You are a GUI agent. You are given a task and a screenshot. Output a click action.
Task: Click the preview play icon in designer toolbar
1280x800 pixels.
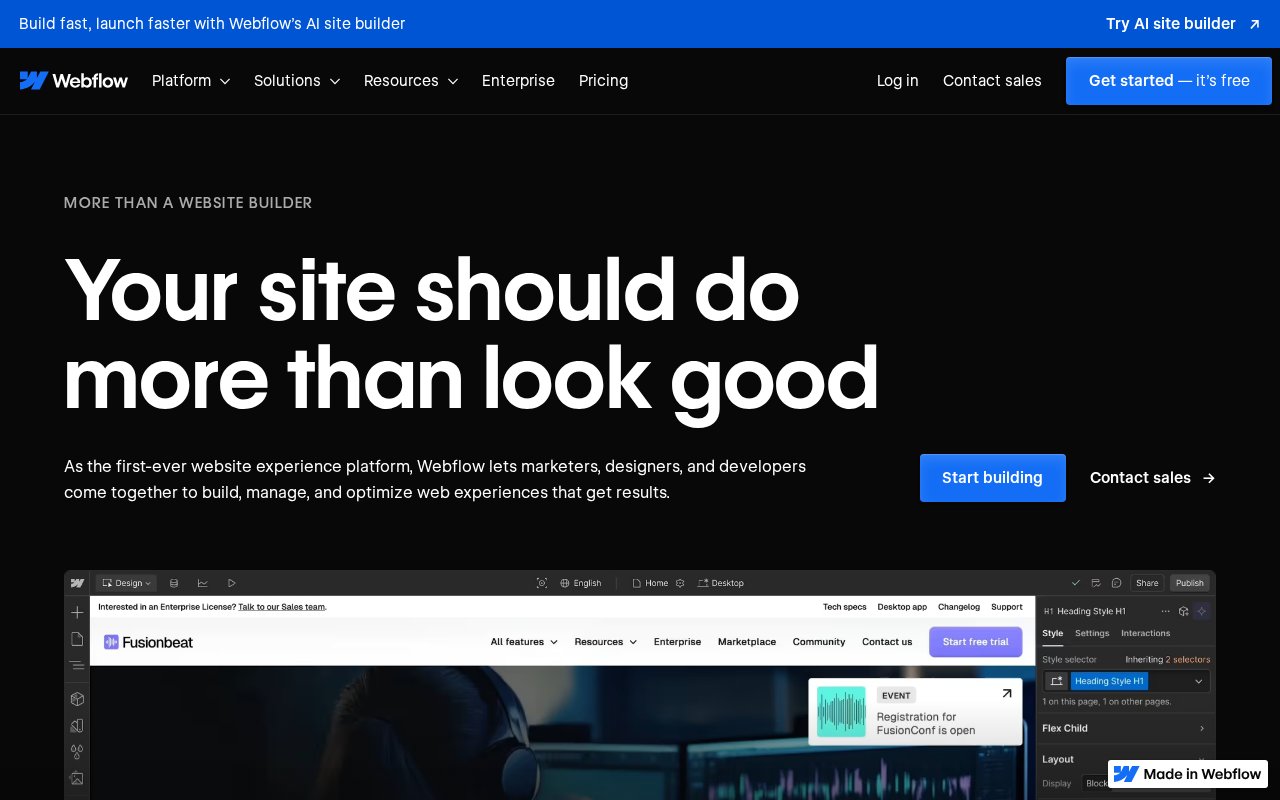click(x=232, y=583)
